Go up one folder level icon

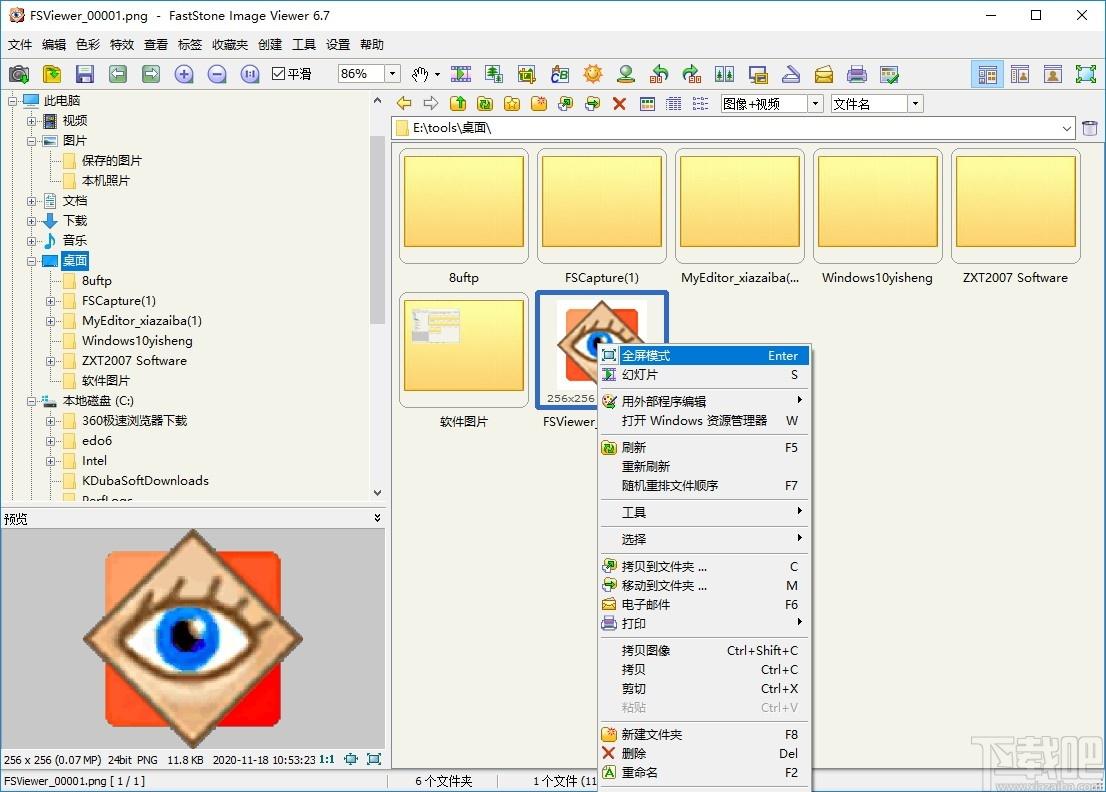click(458, 104)
